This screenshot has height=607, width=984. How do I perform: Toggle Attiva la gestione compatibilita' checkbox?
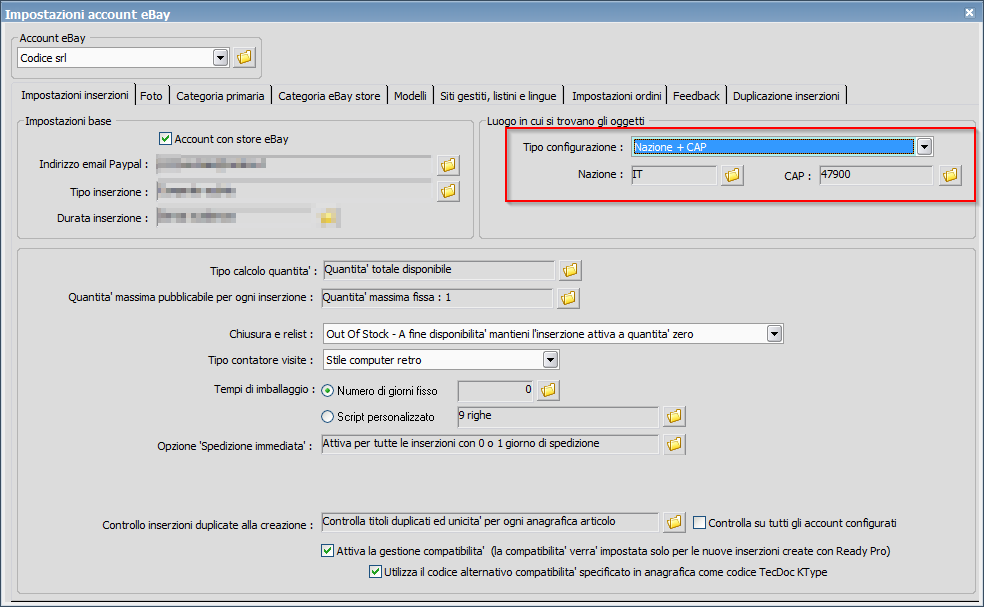tap(327, 551)
